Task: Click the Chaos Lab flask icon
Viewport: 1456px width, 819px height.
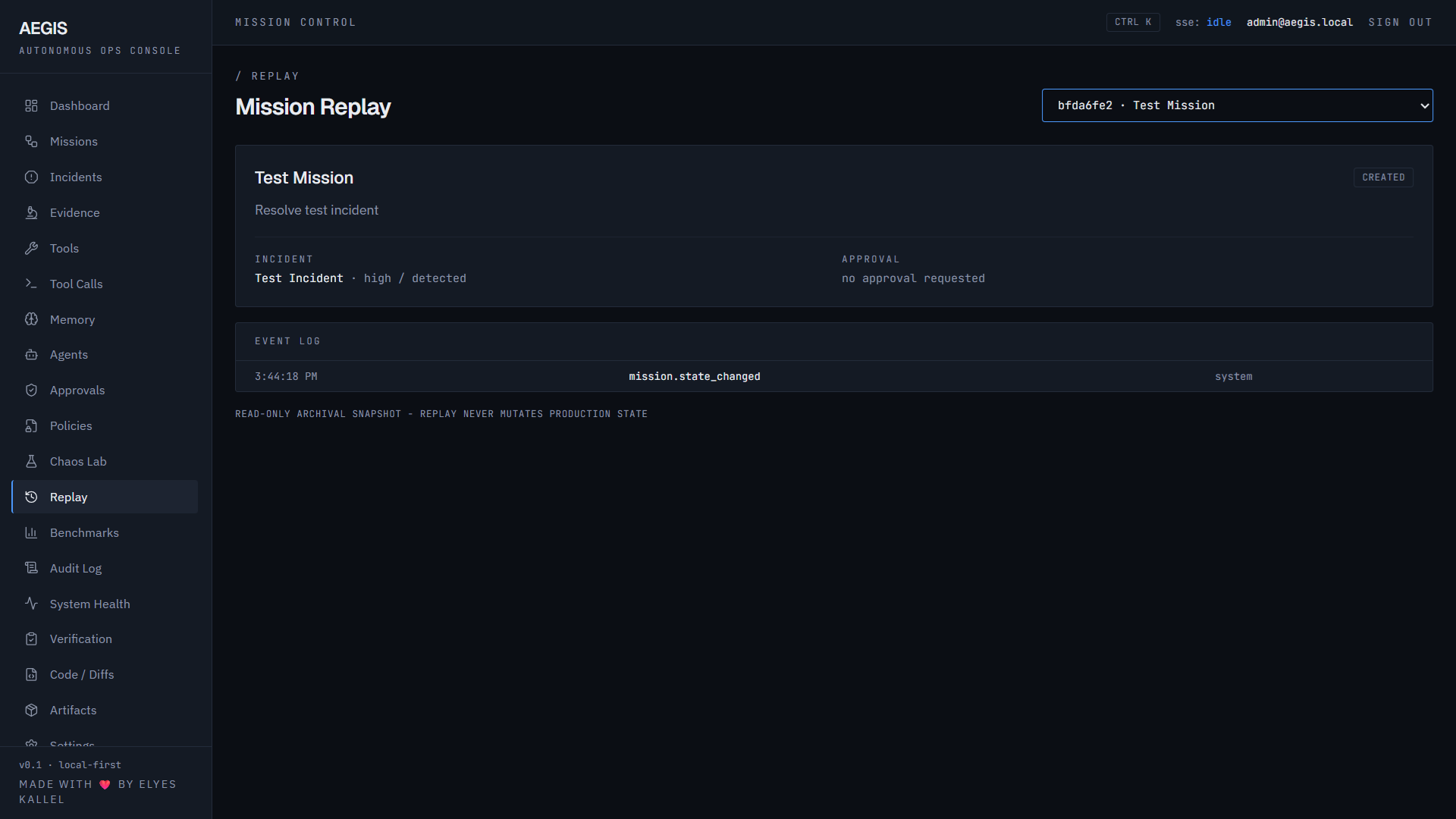Action: point(31,462)
